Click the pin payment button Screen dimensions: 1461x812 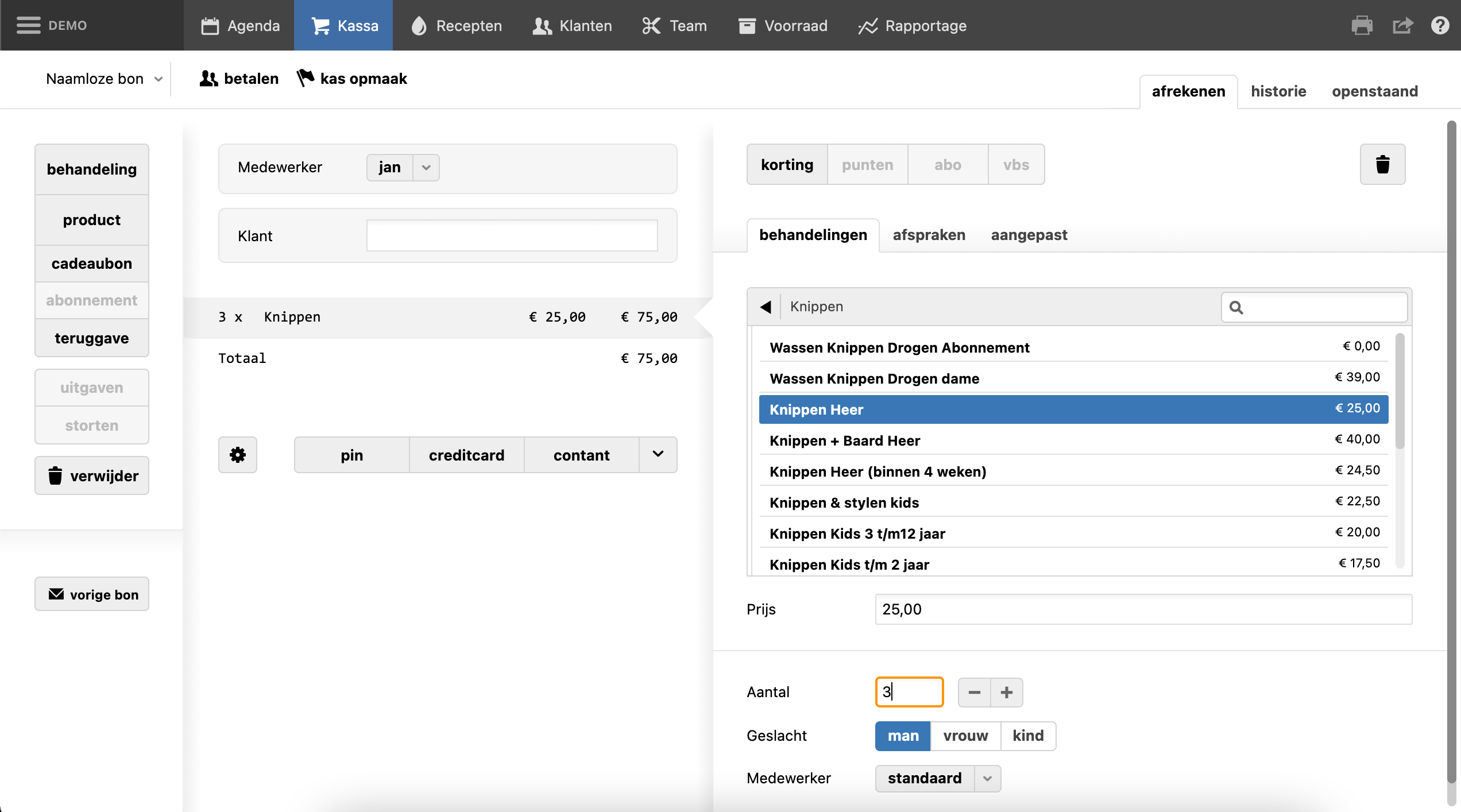pos(351,455)
